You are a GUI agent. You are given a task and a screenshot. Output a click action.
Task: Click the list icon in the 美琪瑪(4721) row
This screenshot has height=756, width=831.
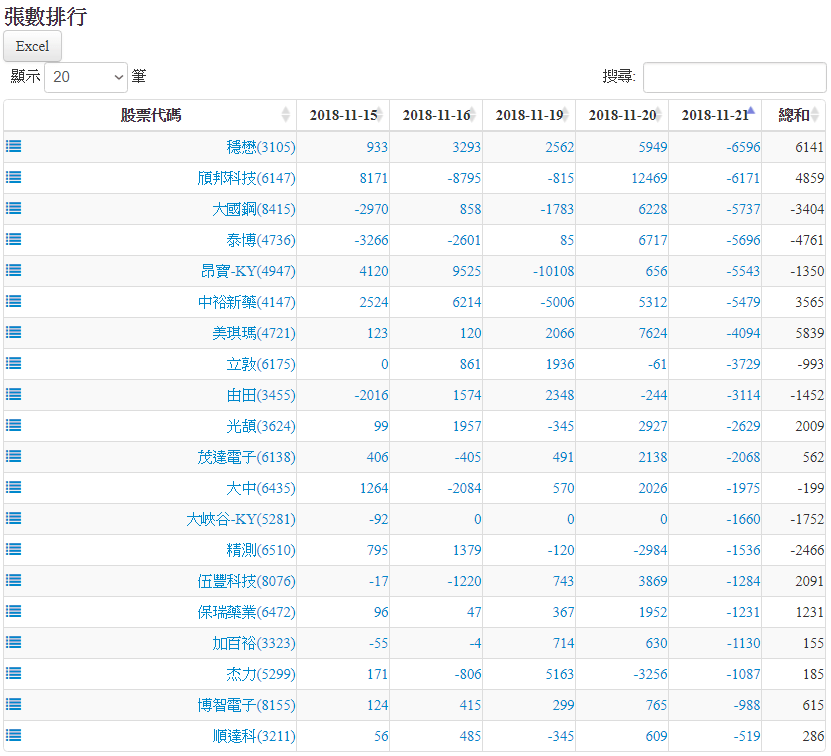(14, 332)
